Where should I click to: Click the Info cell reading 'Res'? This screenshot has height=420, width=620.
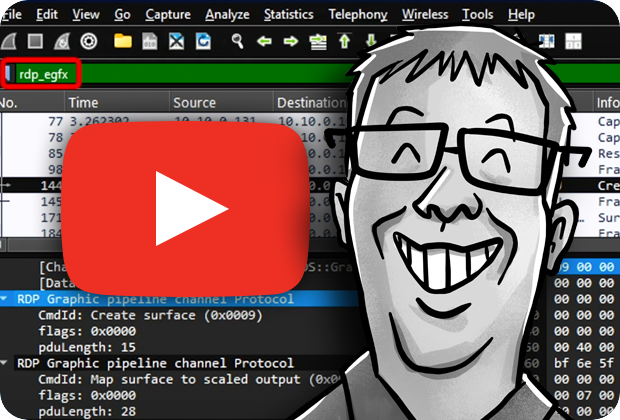pos(608,153)
